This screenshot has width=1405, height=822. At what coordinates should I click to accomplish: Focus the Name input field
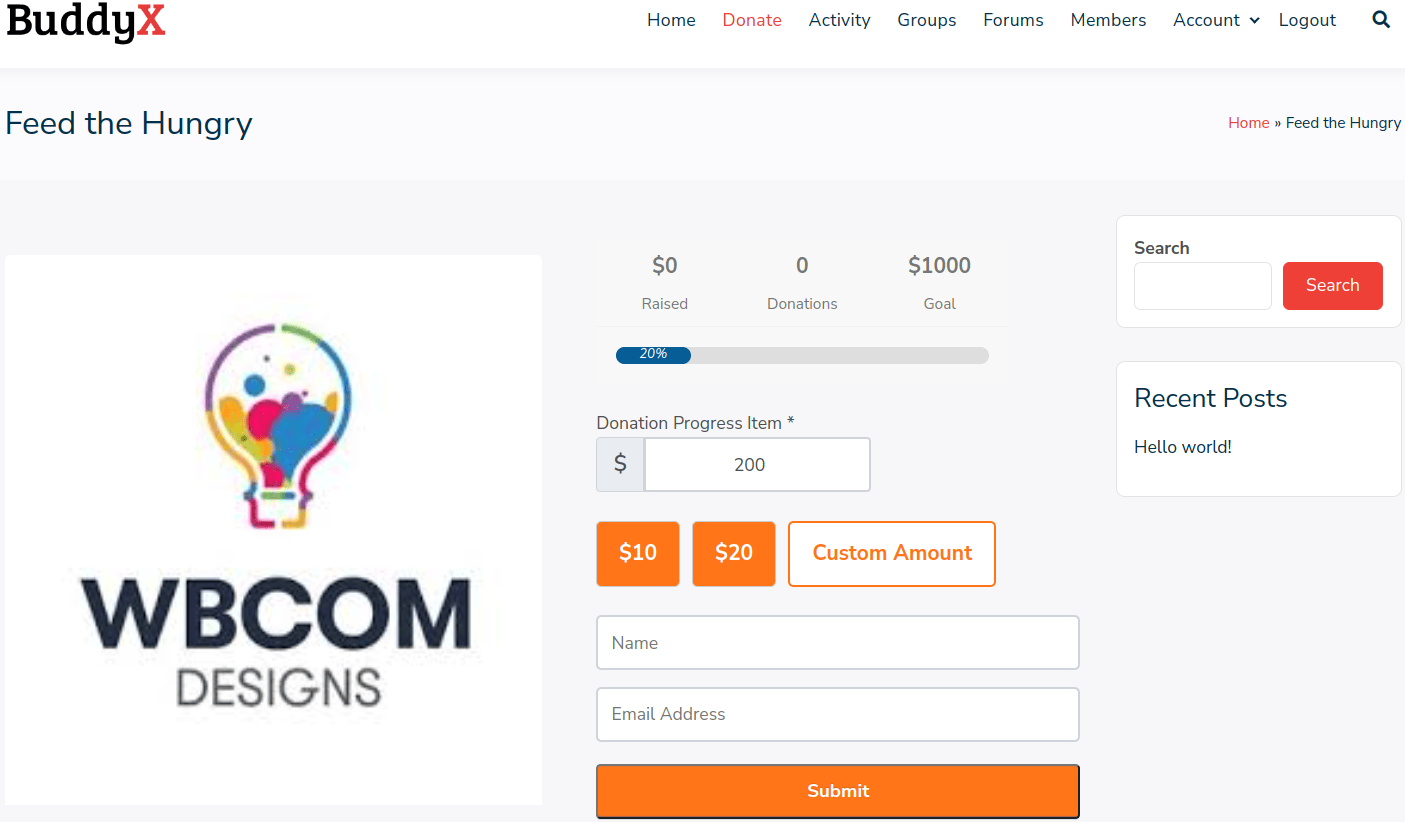838,642
